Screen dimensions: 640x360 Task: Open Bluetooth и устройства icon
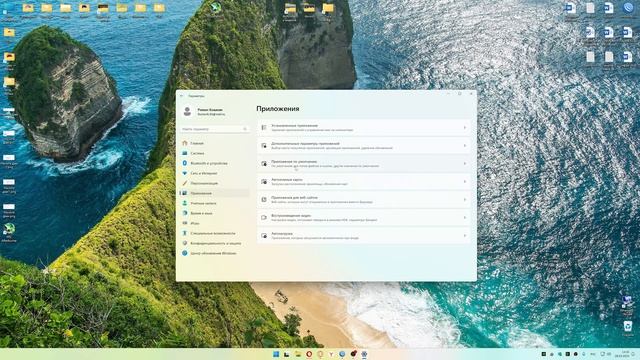(x=185, y=163)
